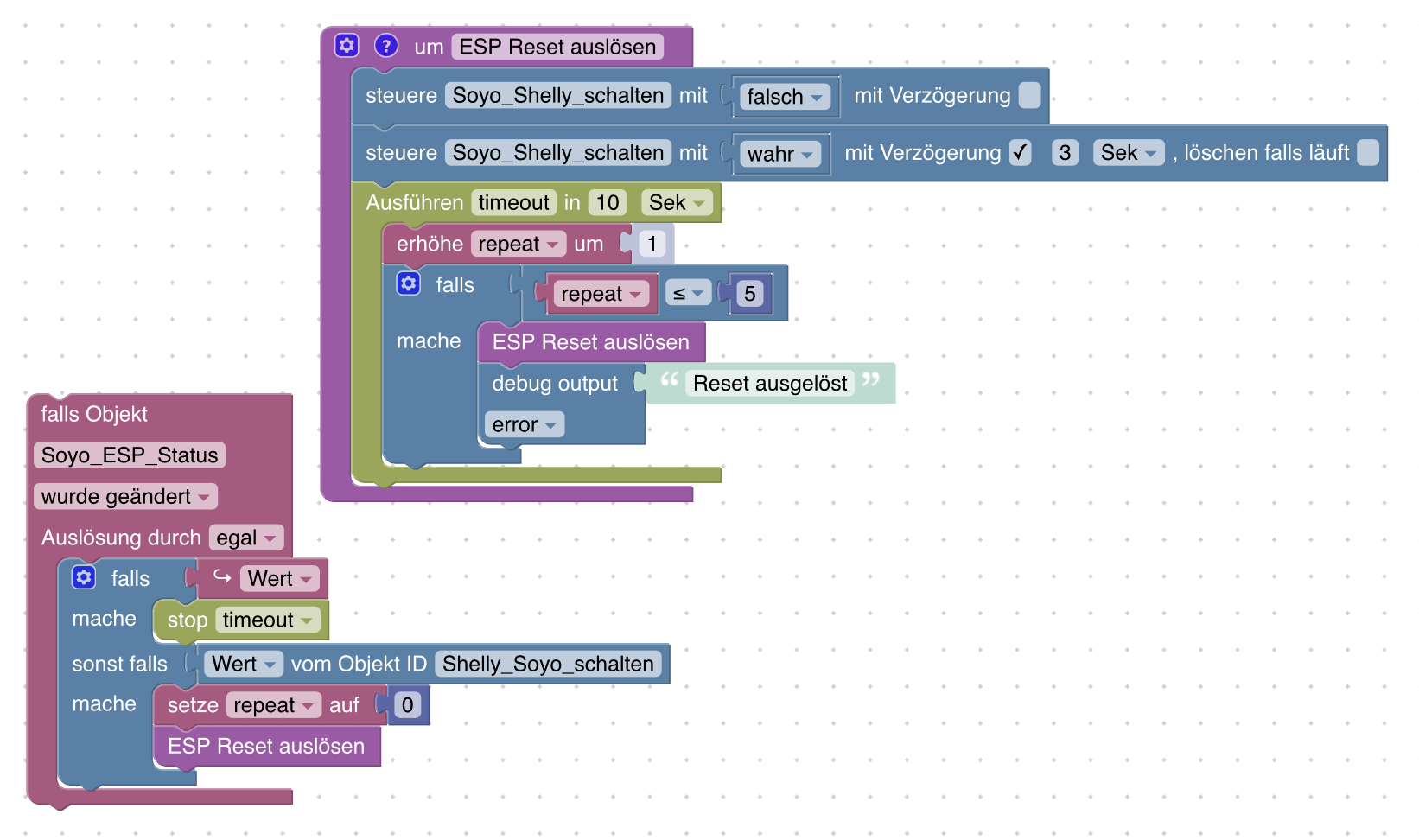
Task: Open 'Wert' dropdown before 'vom Objekt ID'
Action: [244, 665]
